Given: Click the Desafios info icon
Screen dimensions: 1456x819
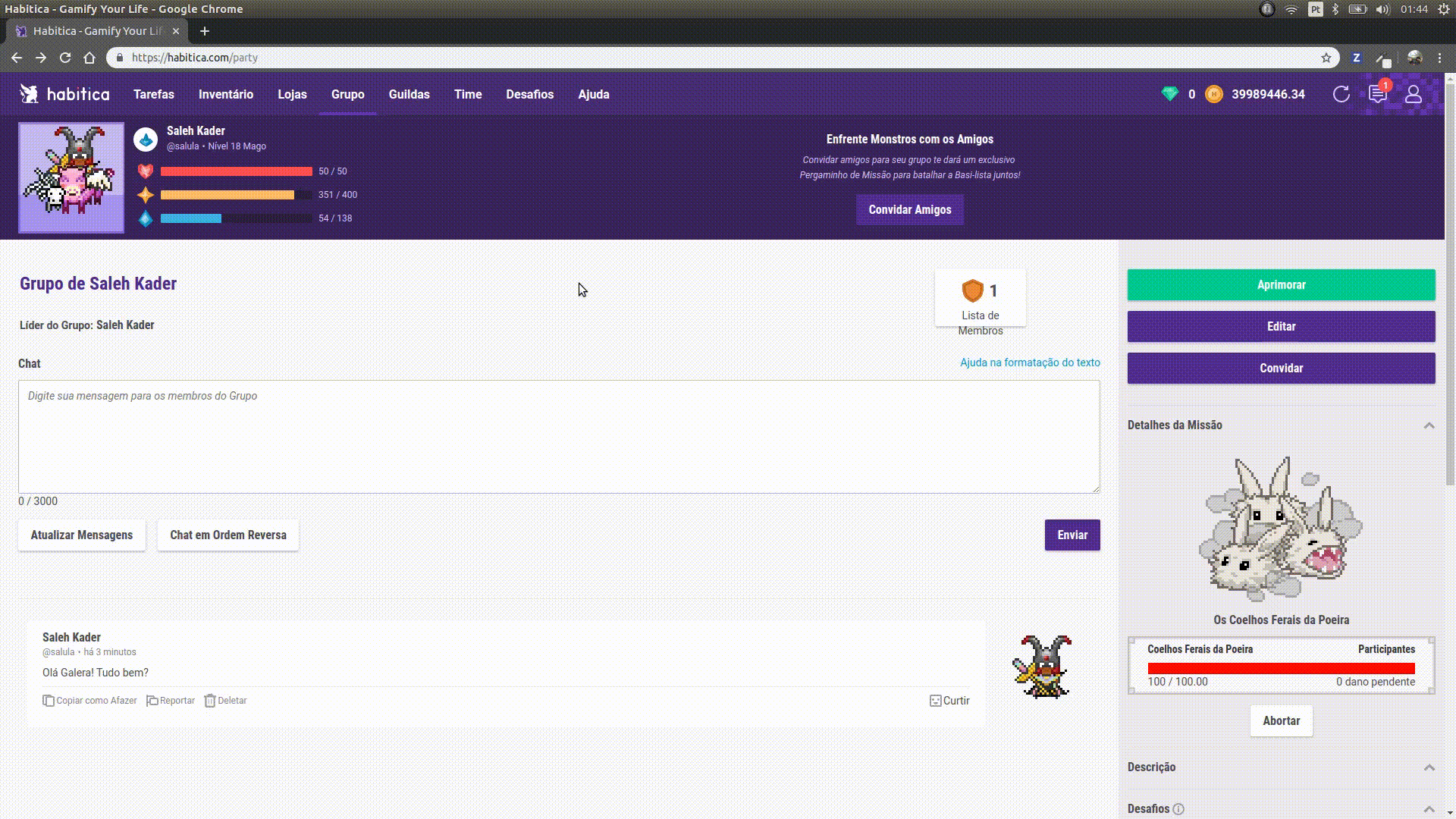Looking at the screenshot, I should pos(1178,809).
